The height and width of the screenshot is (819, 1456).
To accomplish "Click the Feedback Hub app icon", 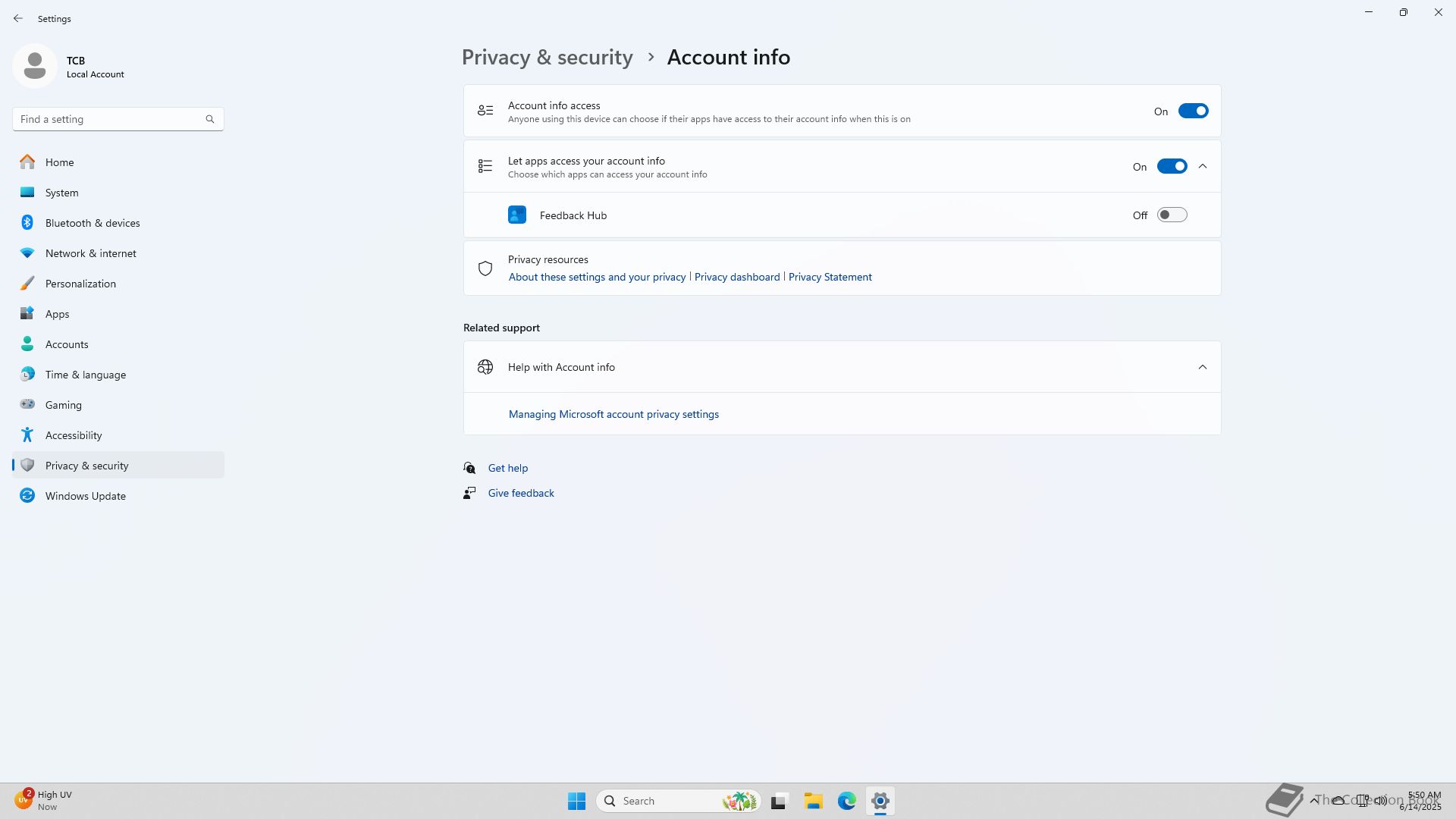I will pos(517,215).
